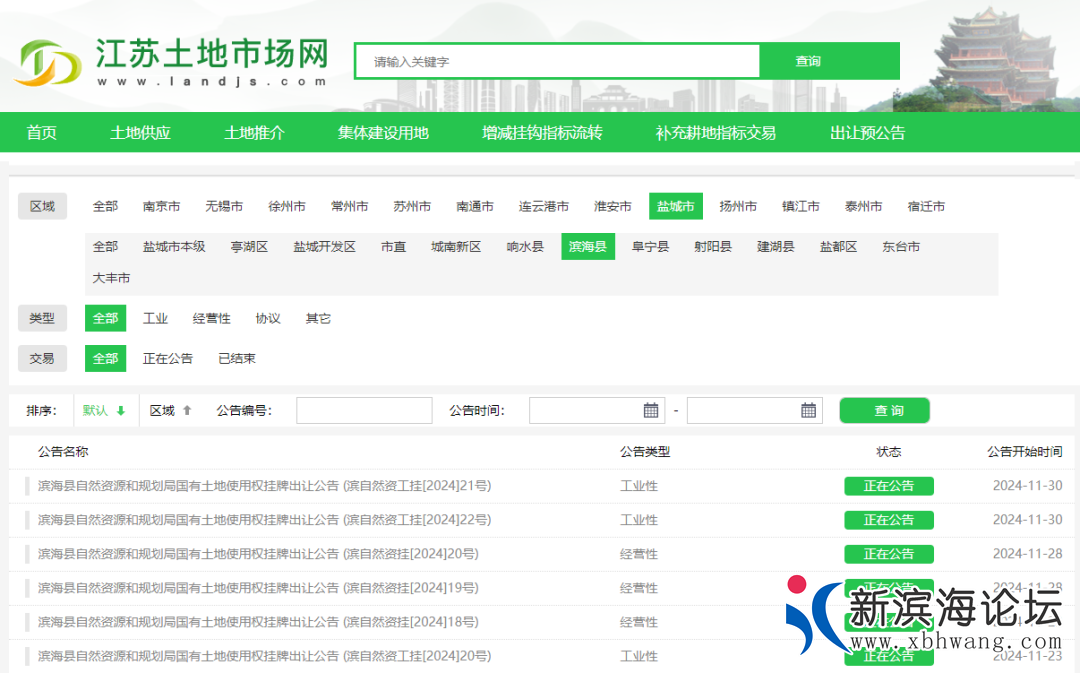Image resolution: width=1080 pixels, height=673 pixels.
Task: Select 南京市 region
Action: coord(161,206)
